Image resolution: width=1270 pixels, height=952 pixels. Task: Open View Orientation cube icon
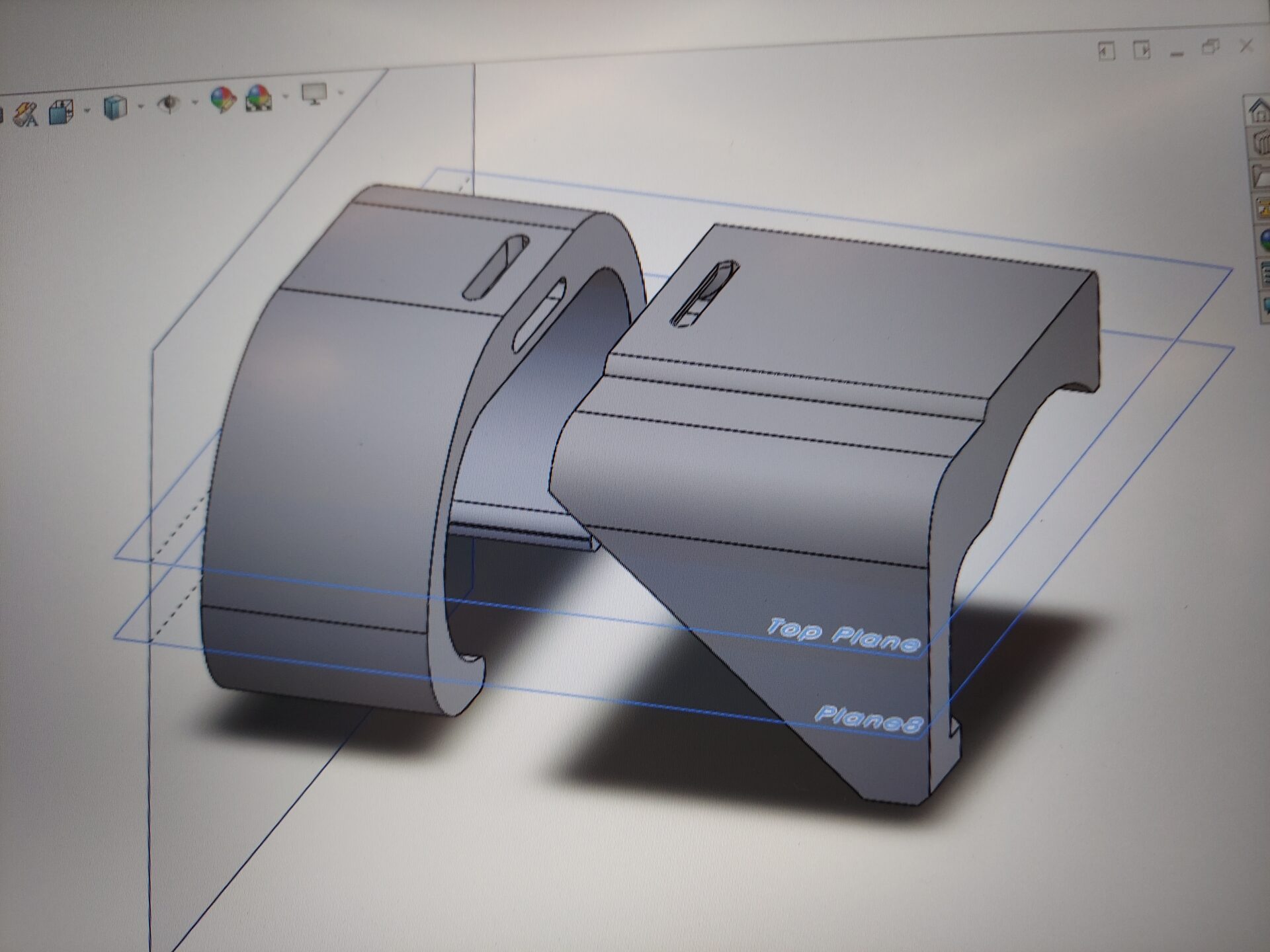[62, 112]
